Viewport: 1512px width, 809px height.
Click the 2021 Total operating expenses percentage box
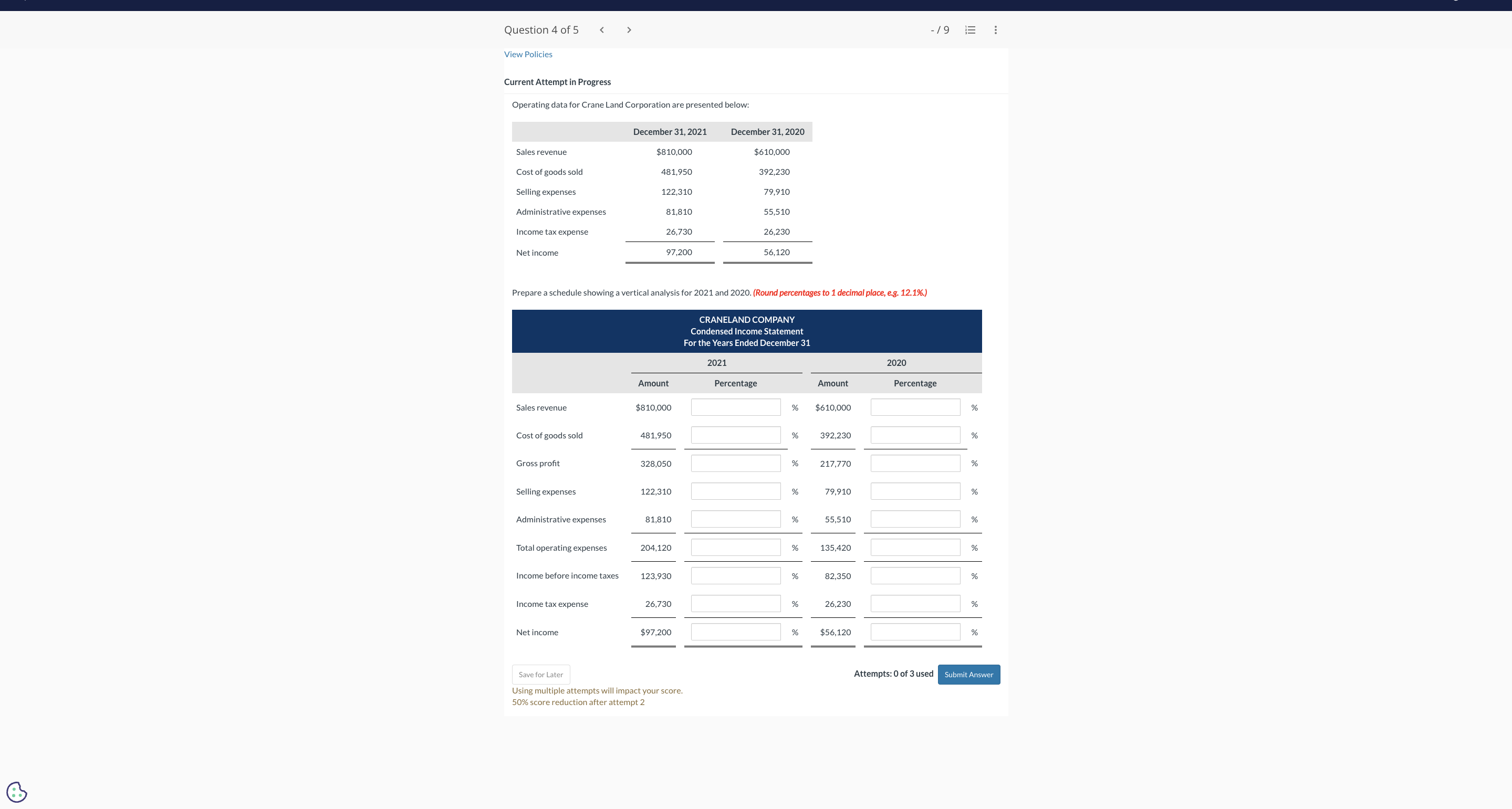(x=735, y=548)
